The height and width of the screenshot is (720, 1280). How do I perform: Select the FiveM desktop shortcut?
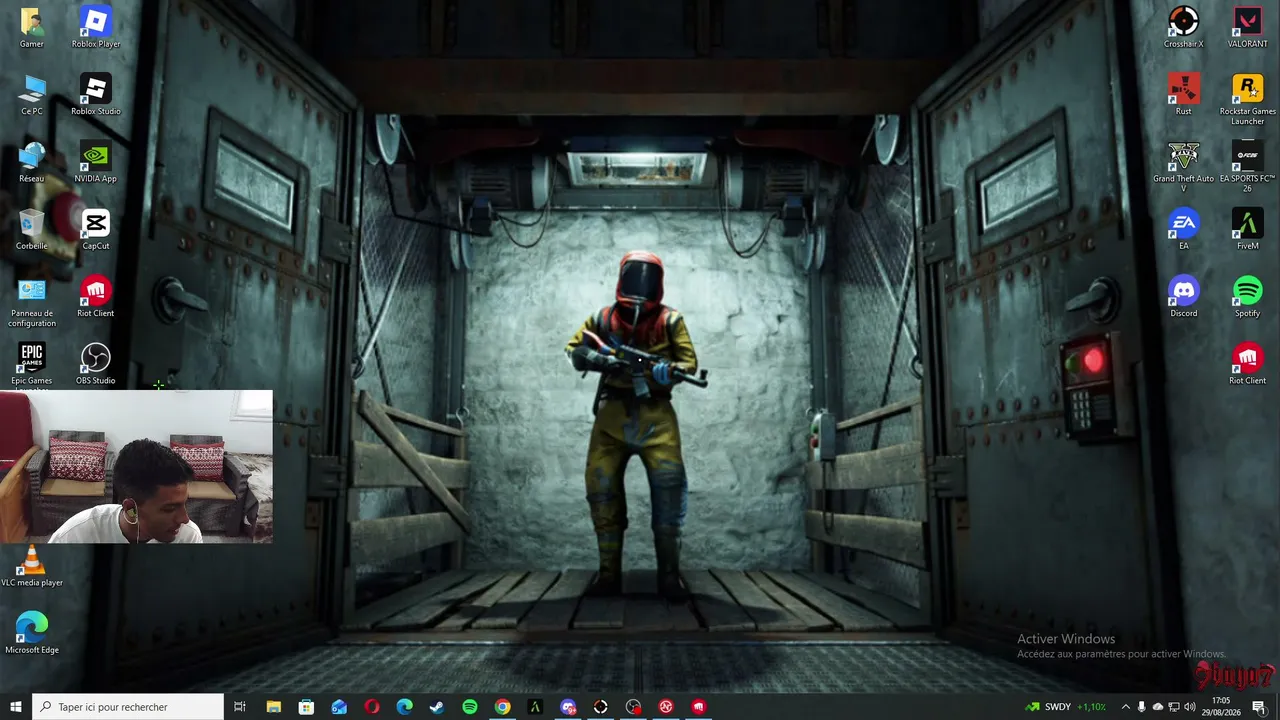tap(1248, 229)
